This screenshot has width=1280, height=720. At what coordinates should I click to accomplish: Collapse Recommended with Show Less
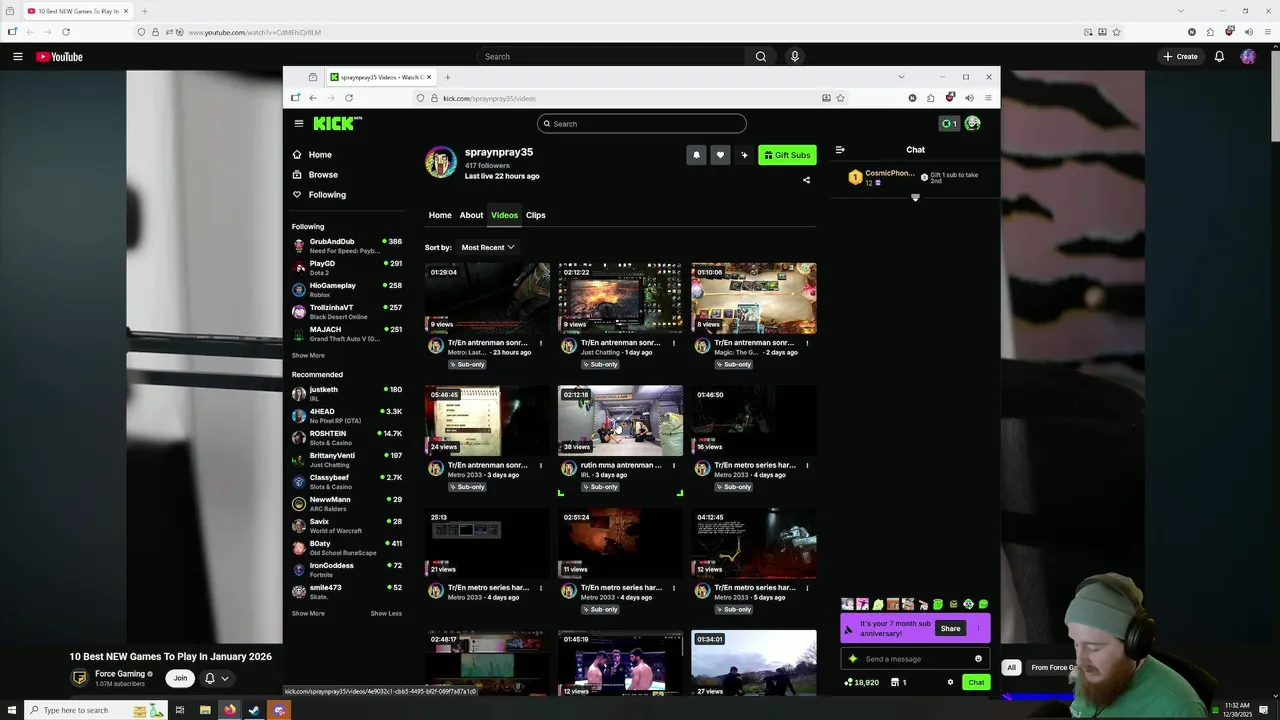[386, 614]
